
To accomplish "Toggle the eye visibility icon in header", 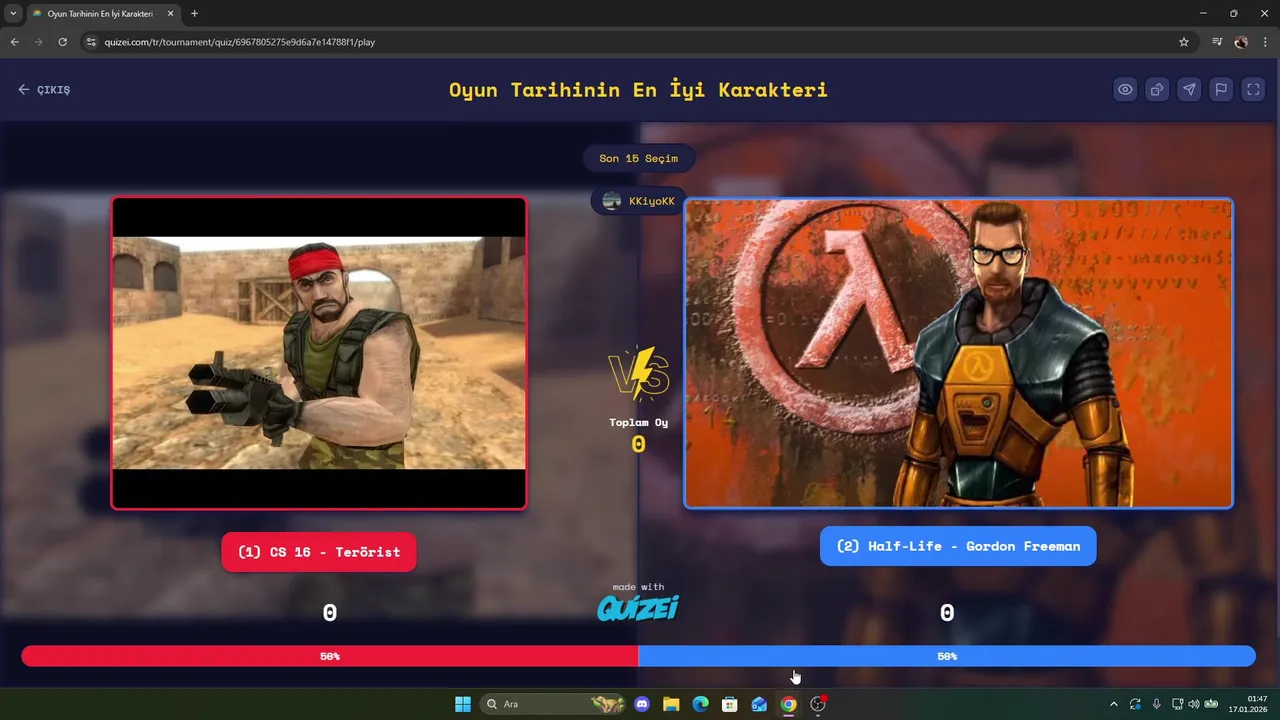I will (1125, 89).
